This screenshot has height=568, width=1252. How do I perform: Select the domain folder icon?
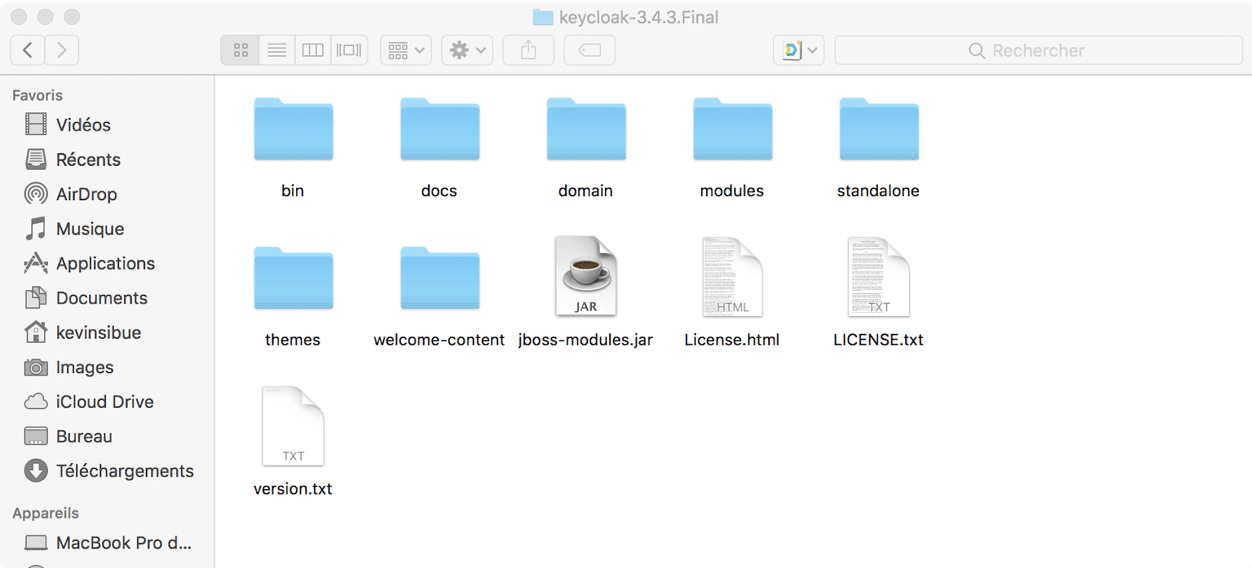586,129
